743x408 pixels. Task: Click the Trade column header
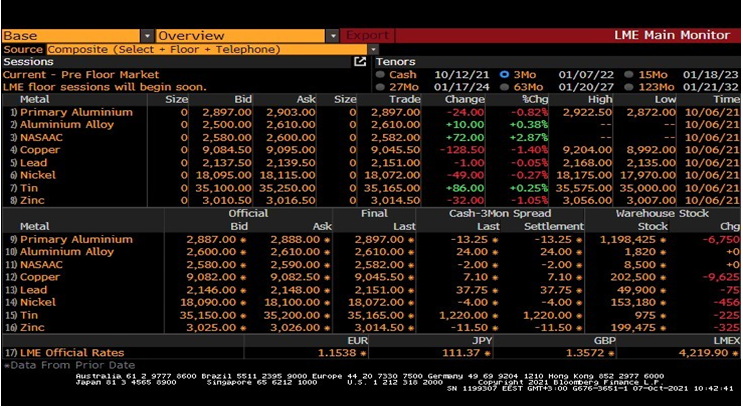coord(405,100)
